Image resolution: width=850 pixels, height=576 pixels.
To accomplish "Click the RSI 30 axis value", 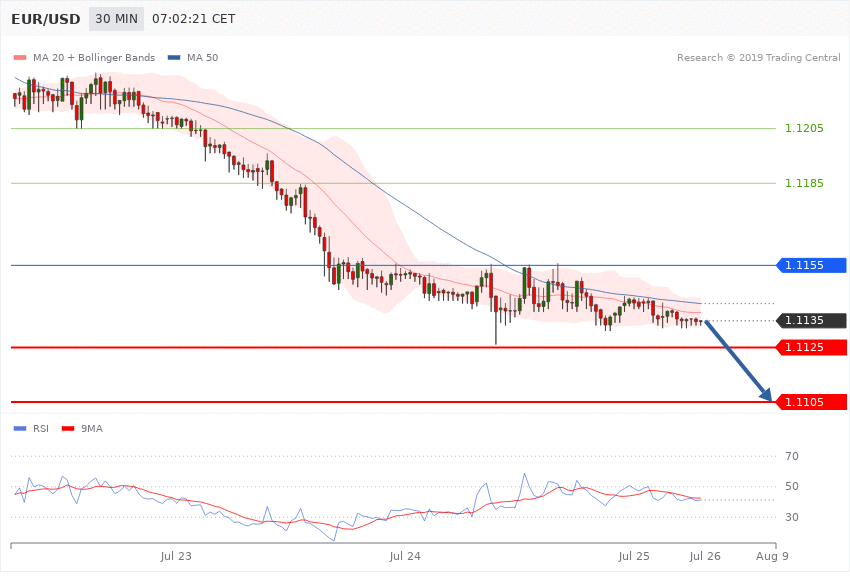I will pos(791,517).
